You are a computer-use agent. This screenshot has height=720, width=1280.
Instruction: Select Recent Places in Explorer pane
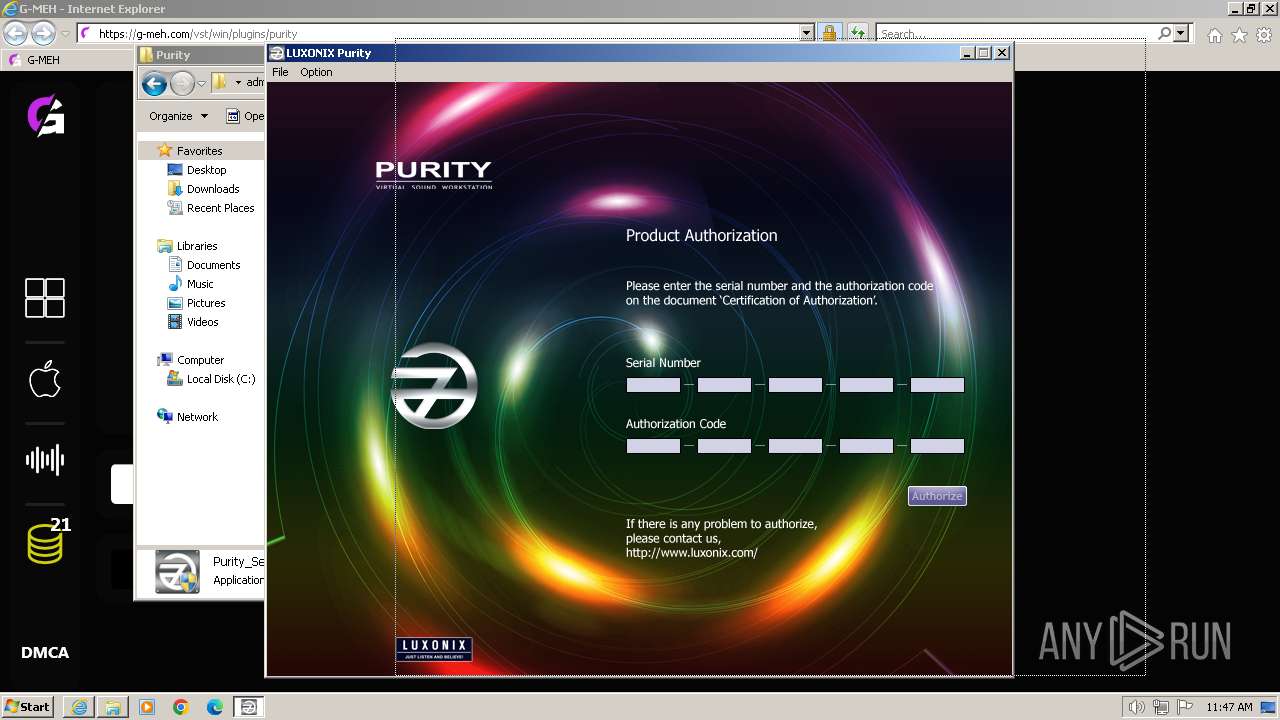(x=220, y=208)
